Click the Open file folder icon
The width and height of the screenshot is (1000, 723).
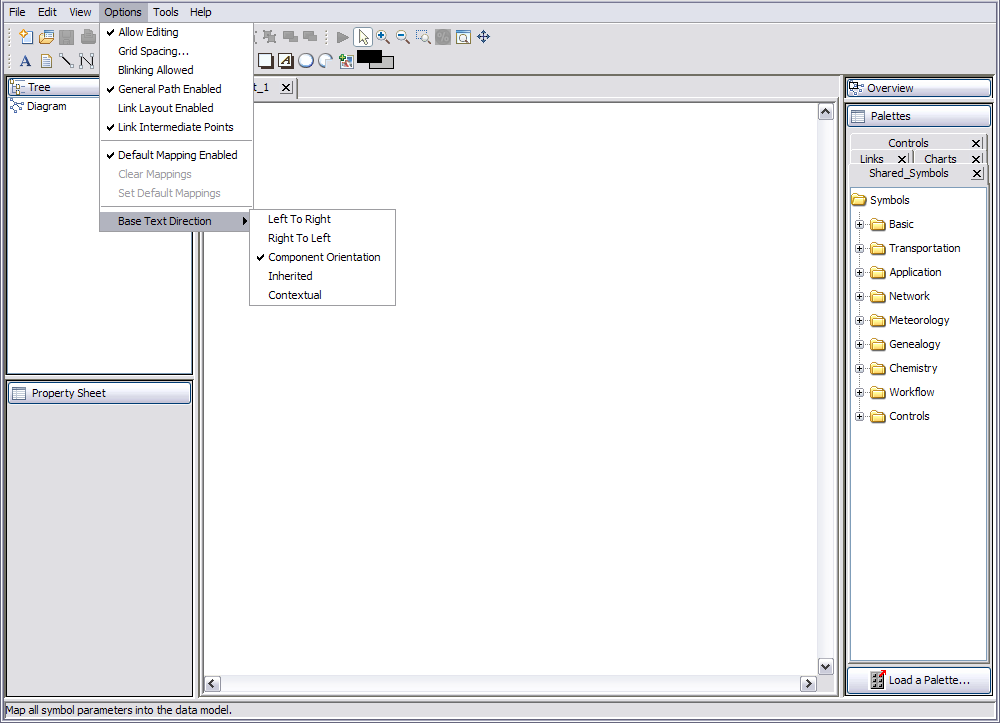pos(46,37)
